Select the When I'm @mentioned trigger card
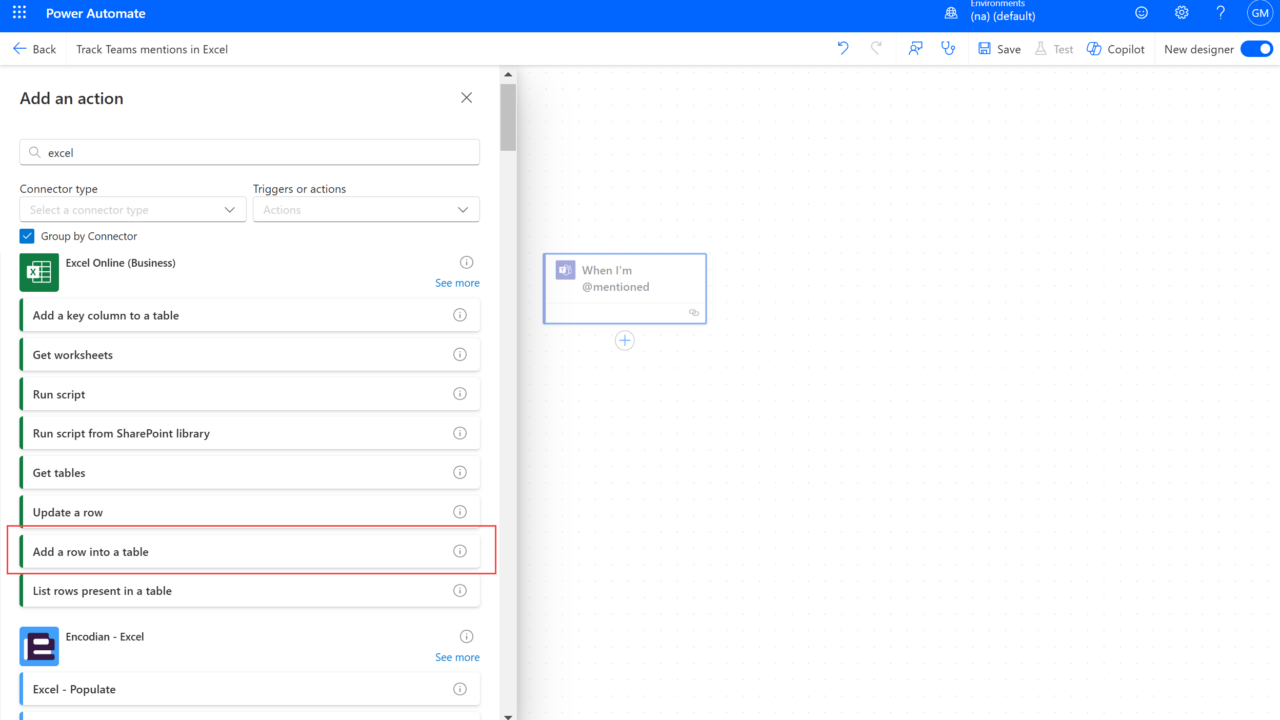Screen dimensions: 1280x720 pyautogui.click(x=625, y=288)
